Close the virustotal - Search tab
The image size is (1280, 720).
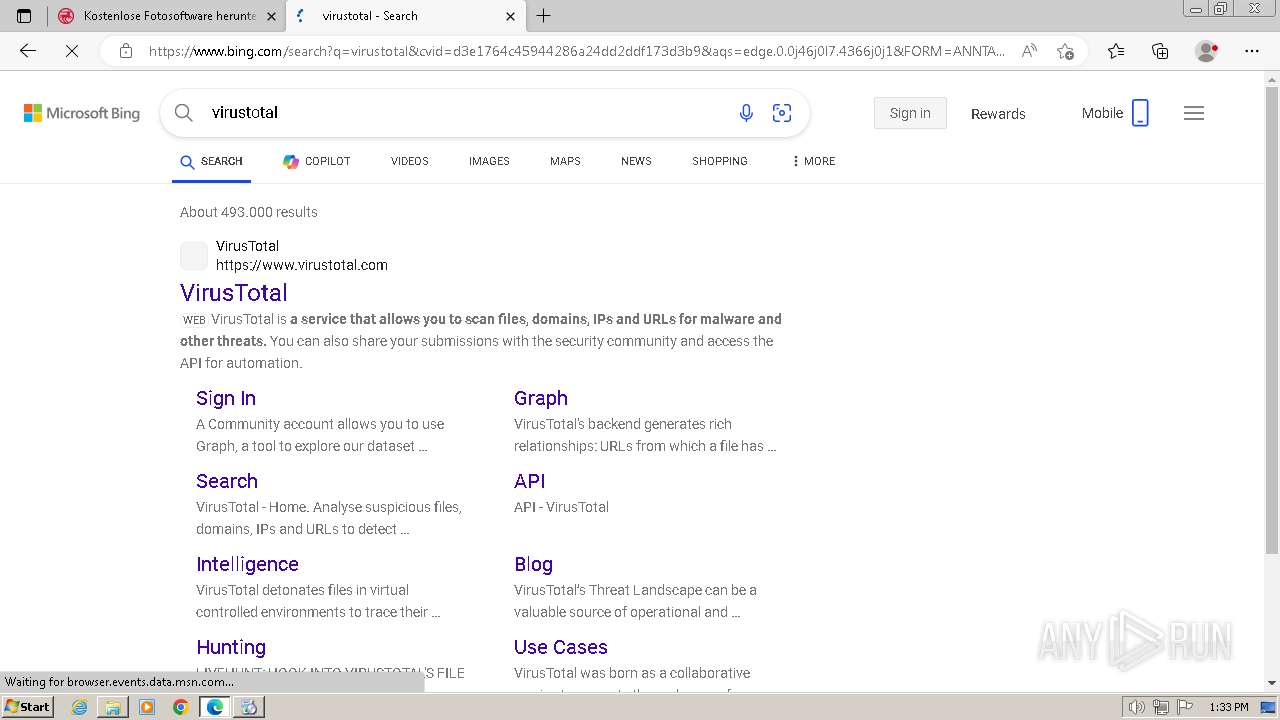pyautogui.click(x=510, y=16)
